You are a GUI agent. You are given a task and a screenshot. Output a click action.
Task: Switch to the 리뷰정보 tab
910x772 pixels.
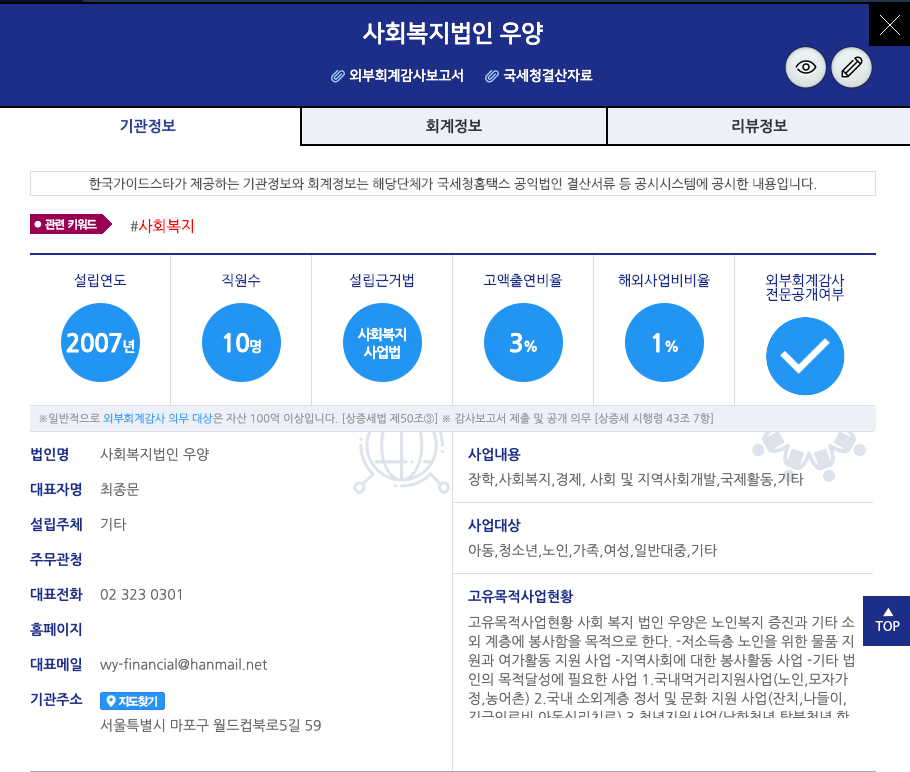point(759,126)
